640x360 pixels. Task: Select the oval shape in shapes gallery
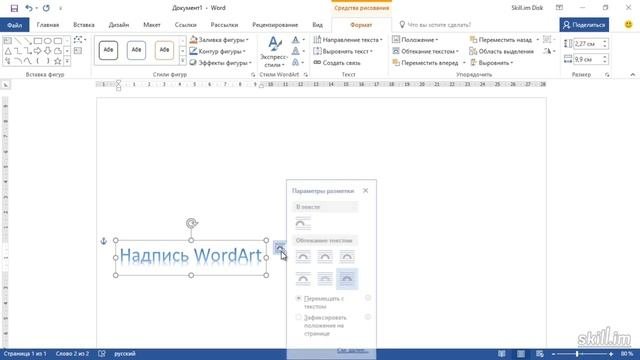pyautogui.click(x=48, y=41)
